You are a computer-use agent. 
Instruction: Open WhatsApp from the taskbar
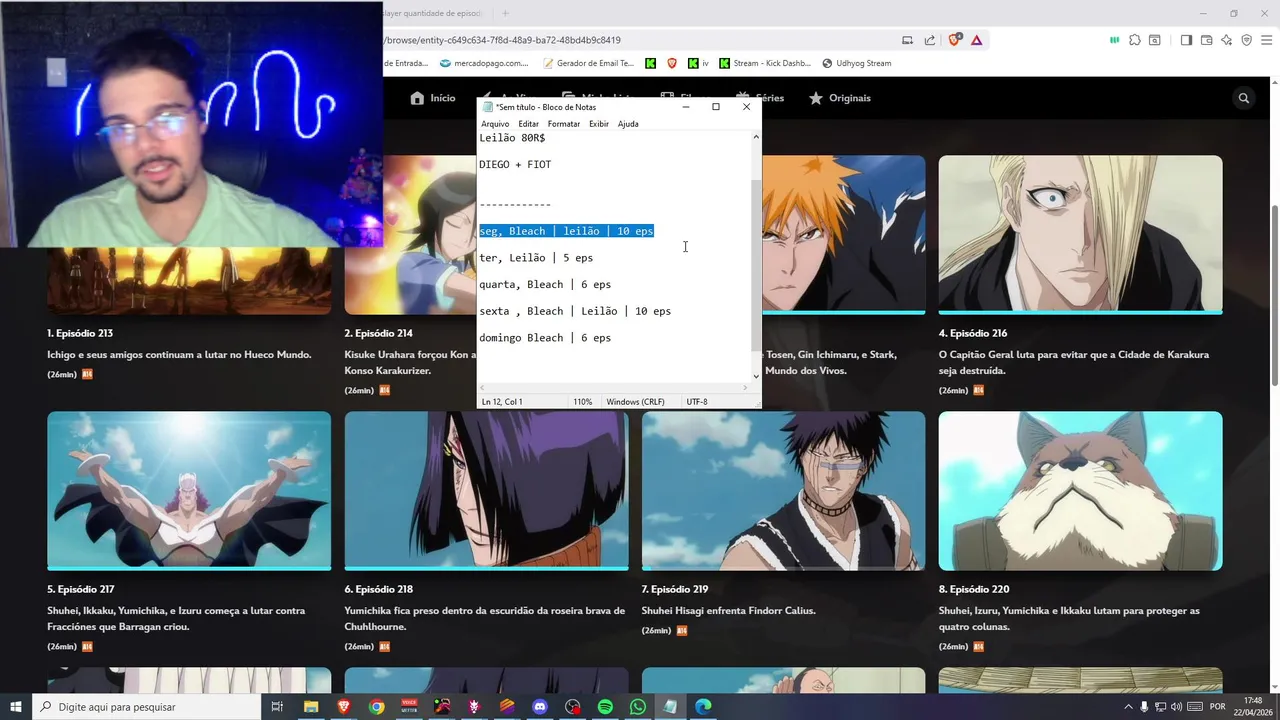(638, 707)
